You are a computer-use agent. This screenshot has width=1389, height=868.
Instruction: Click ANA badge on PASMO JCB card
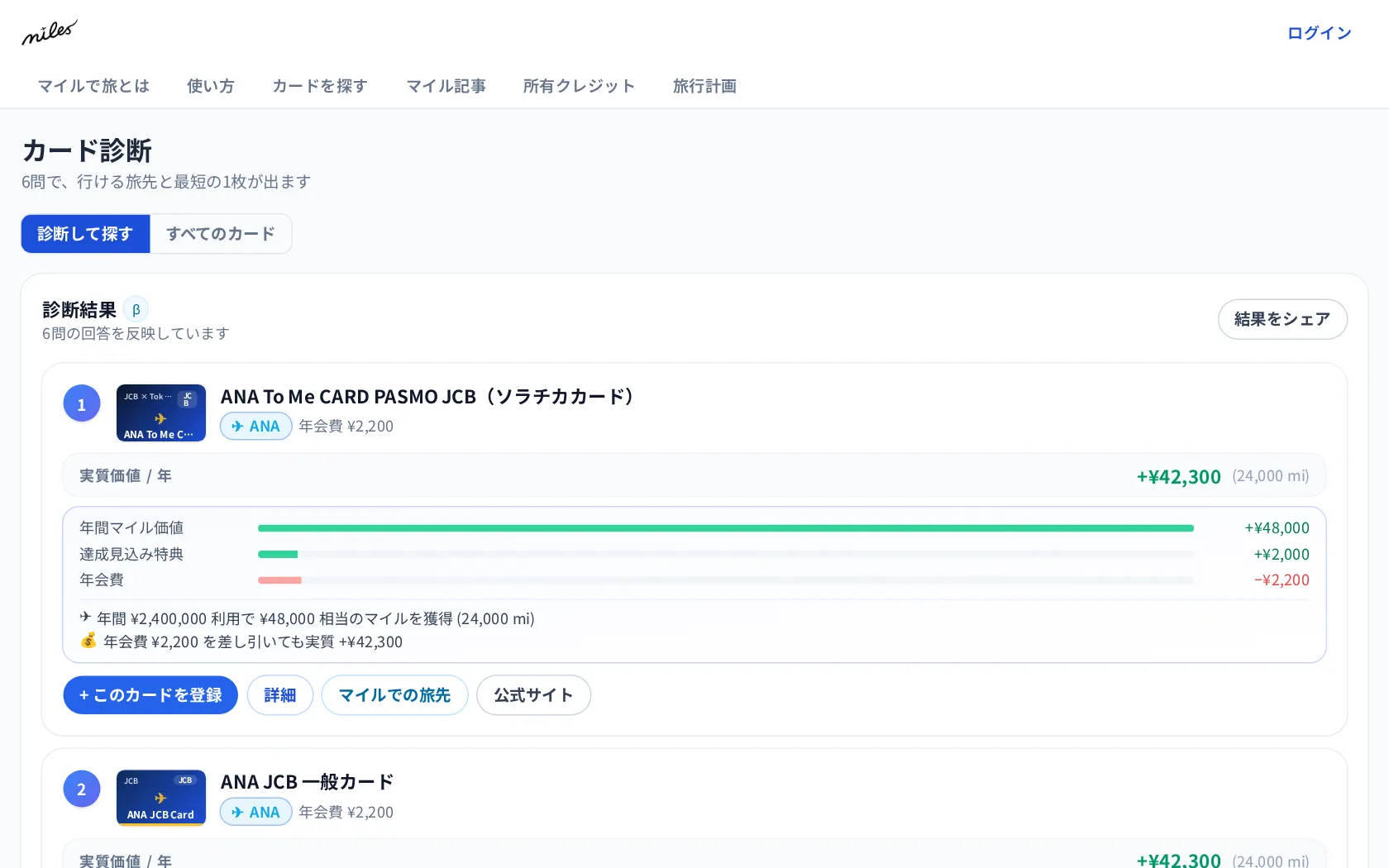point(255,427)
